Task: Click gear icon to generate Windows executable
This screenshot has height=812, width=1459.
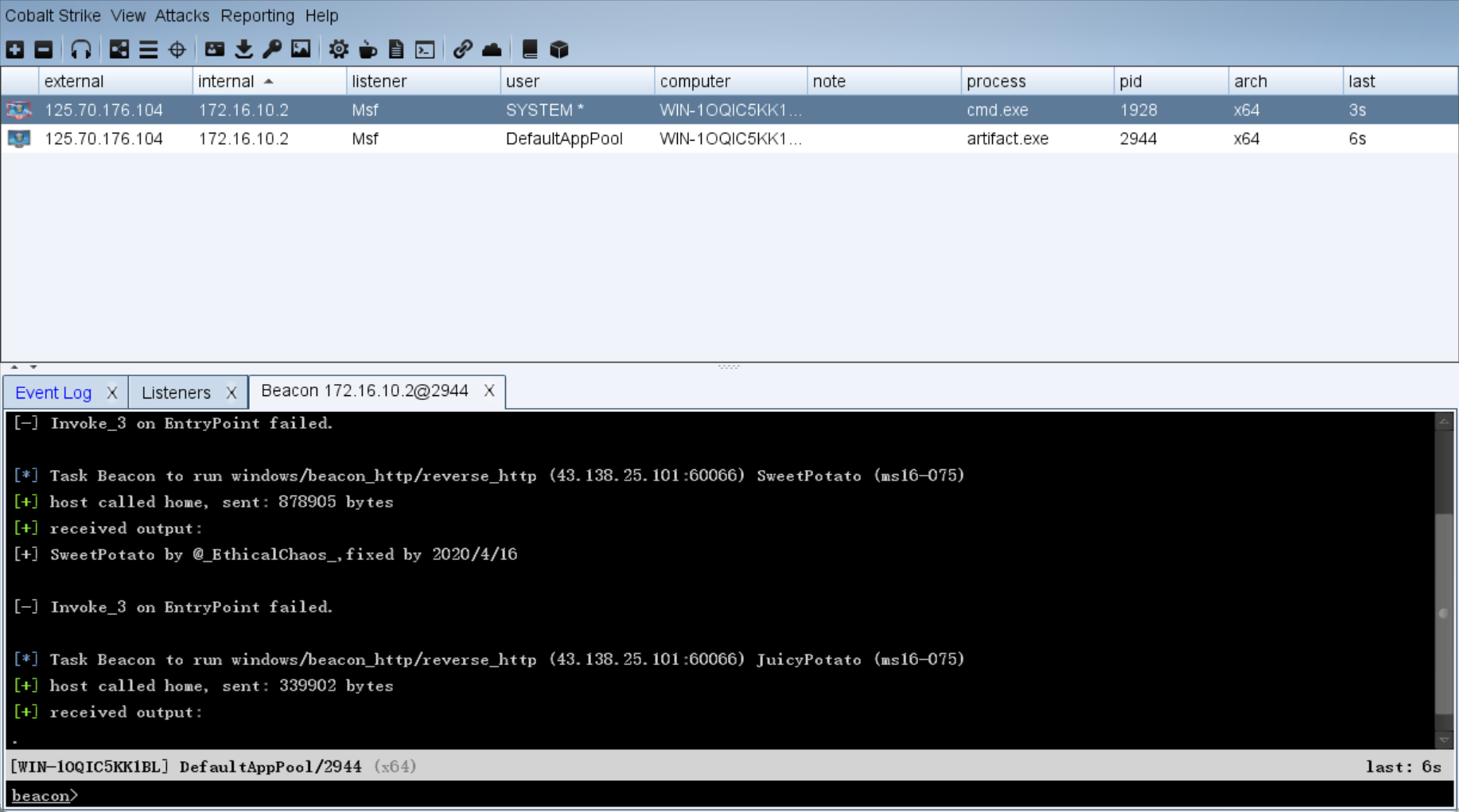Action: (339, 49)
